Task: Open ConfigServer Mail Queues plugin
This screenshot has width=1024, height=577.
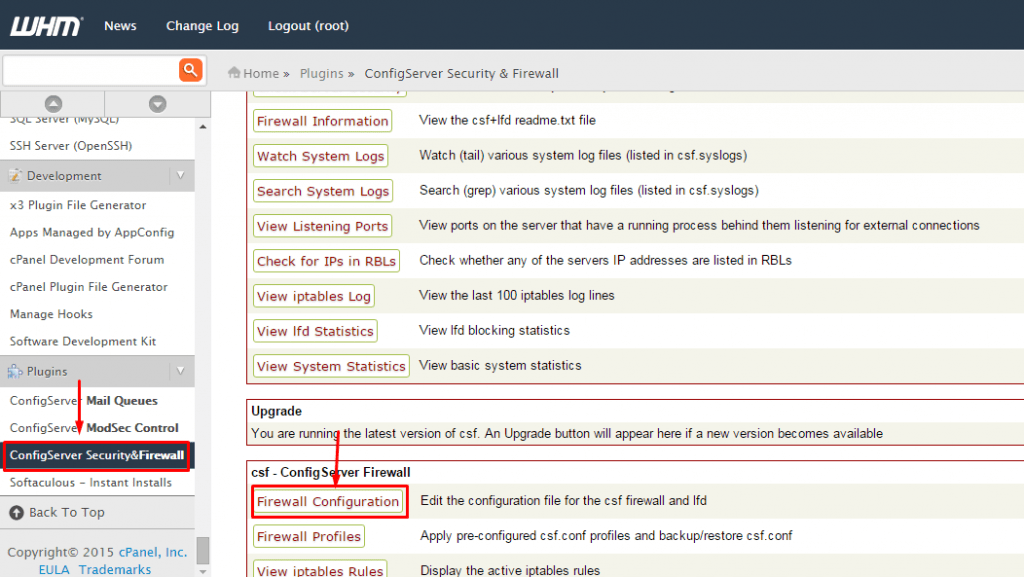Action: 83,401
